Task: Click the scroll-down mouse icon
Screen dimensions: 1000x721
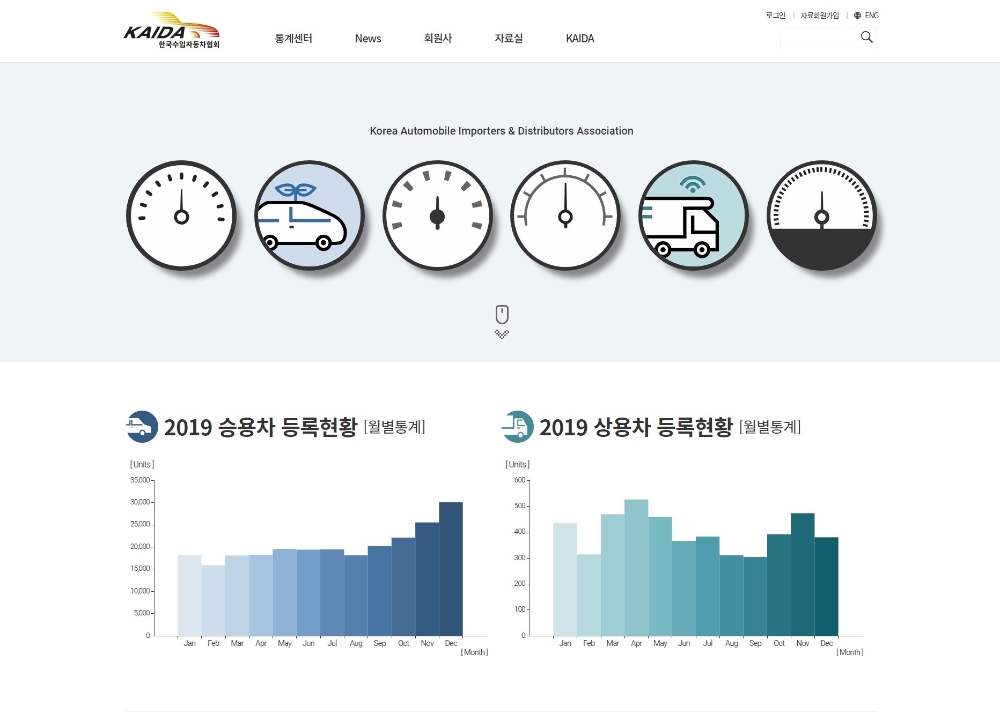Action: tap(501, 316)
